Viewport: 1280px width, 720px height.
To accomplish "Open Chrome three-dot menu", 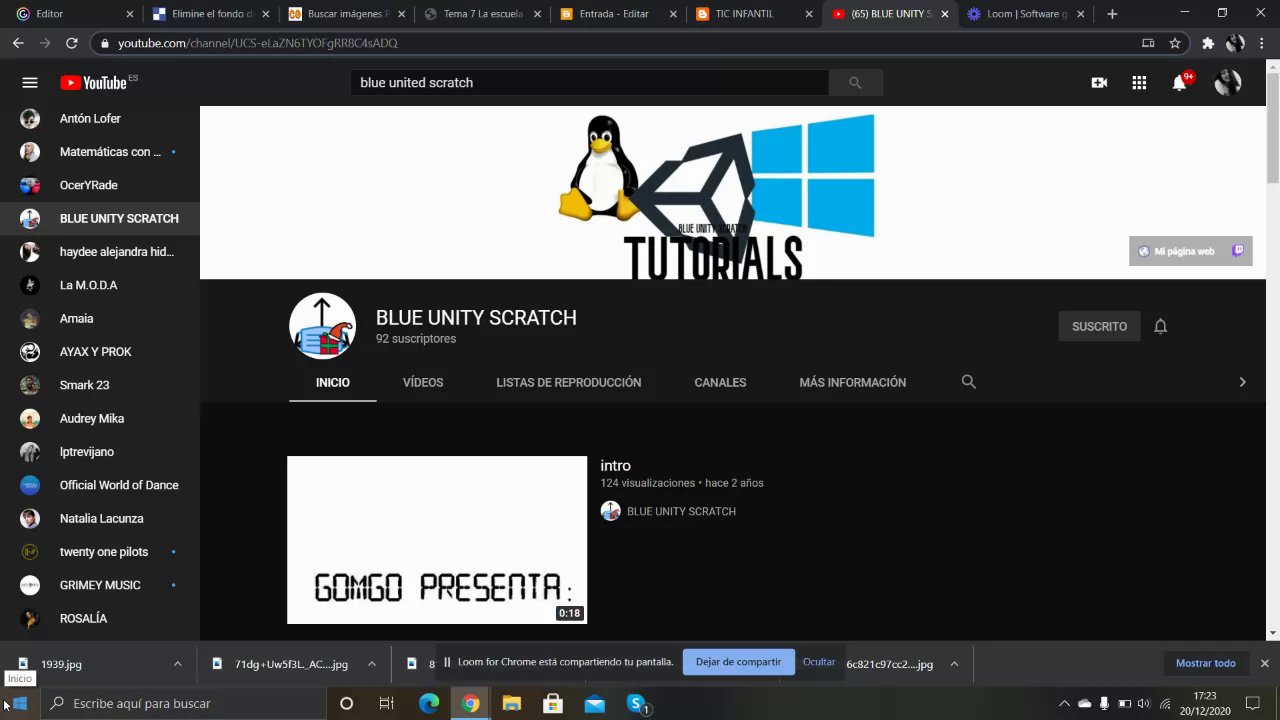I will point(1263,43).
